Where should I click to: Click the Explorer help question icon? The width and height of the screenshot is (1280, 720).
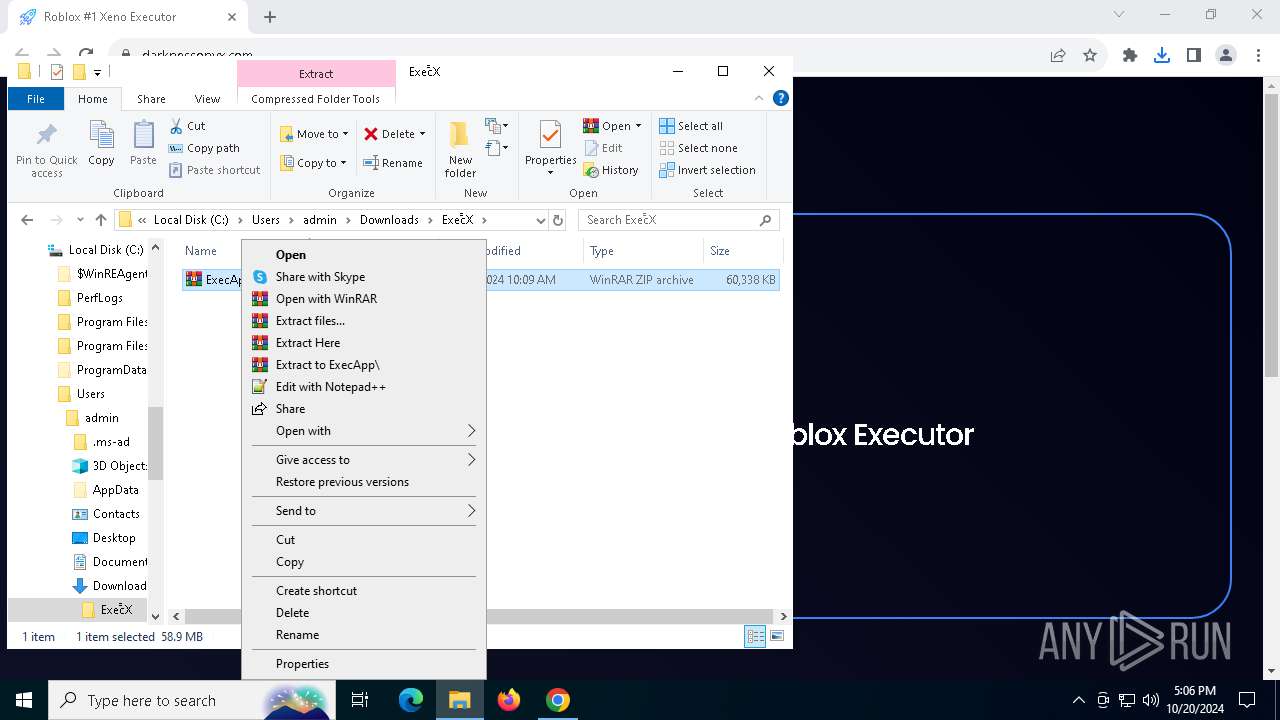[x=781, y=98]
